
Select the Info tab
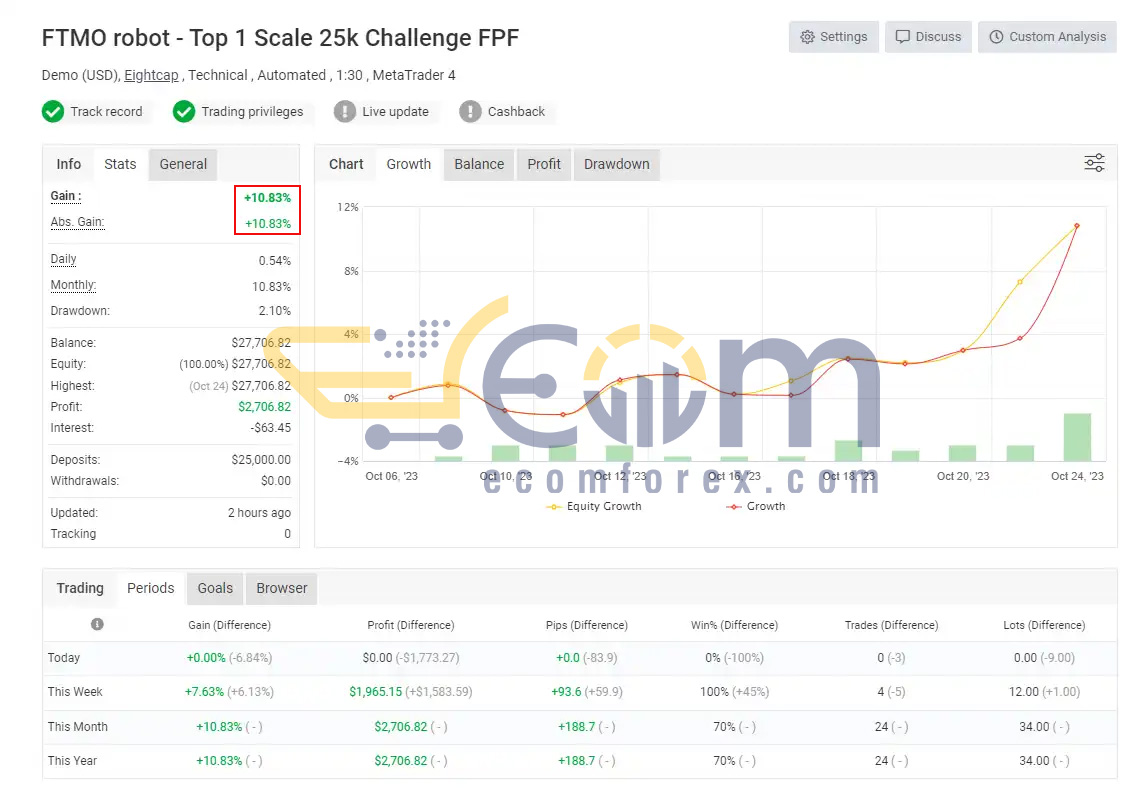69,164
